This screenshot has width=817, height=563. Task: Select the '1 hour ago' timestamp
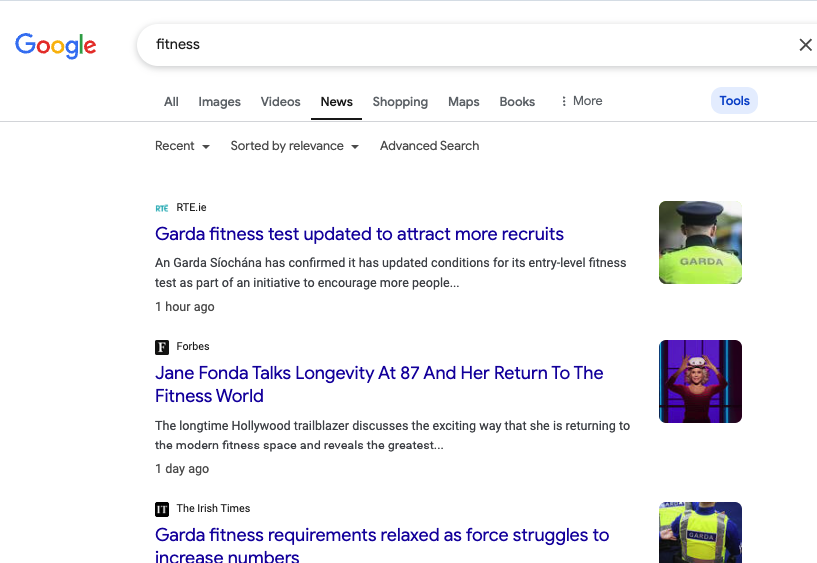184,307
